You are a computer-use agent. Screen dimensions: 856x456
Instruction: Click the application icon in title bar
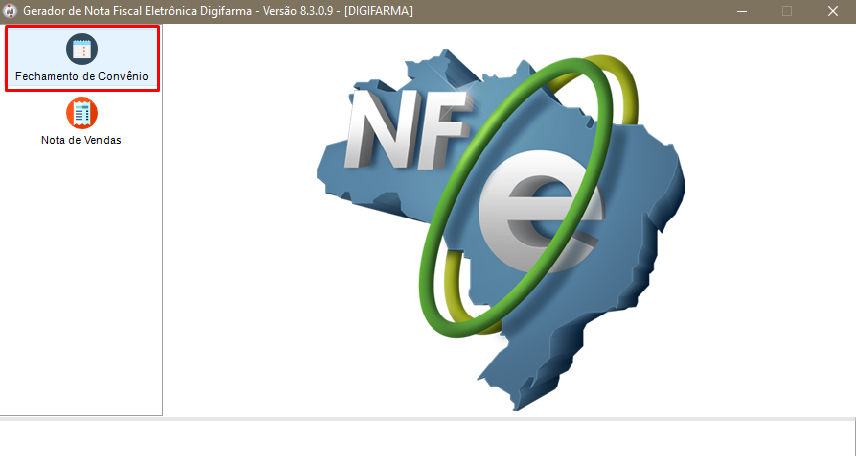click(10, 11)
